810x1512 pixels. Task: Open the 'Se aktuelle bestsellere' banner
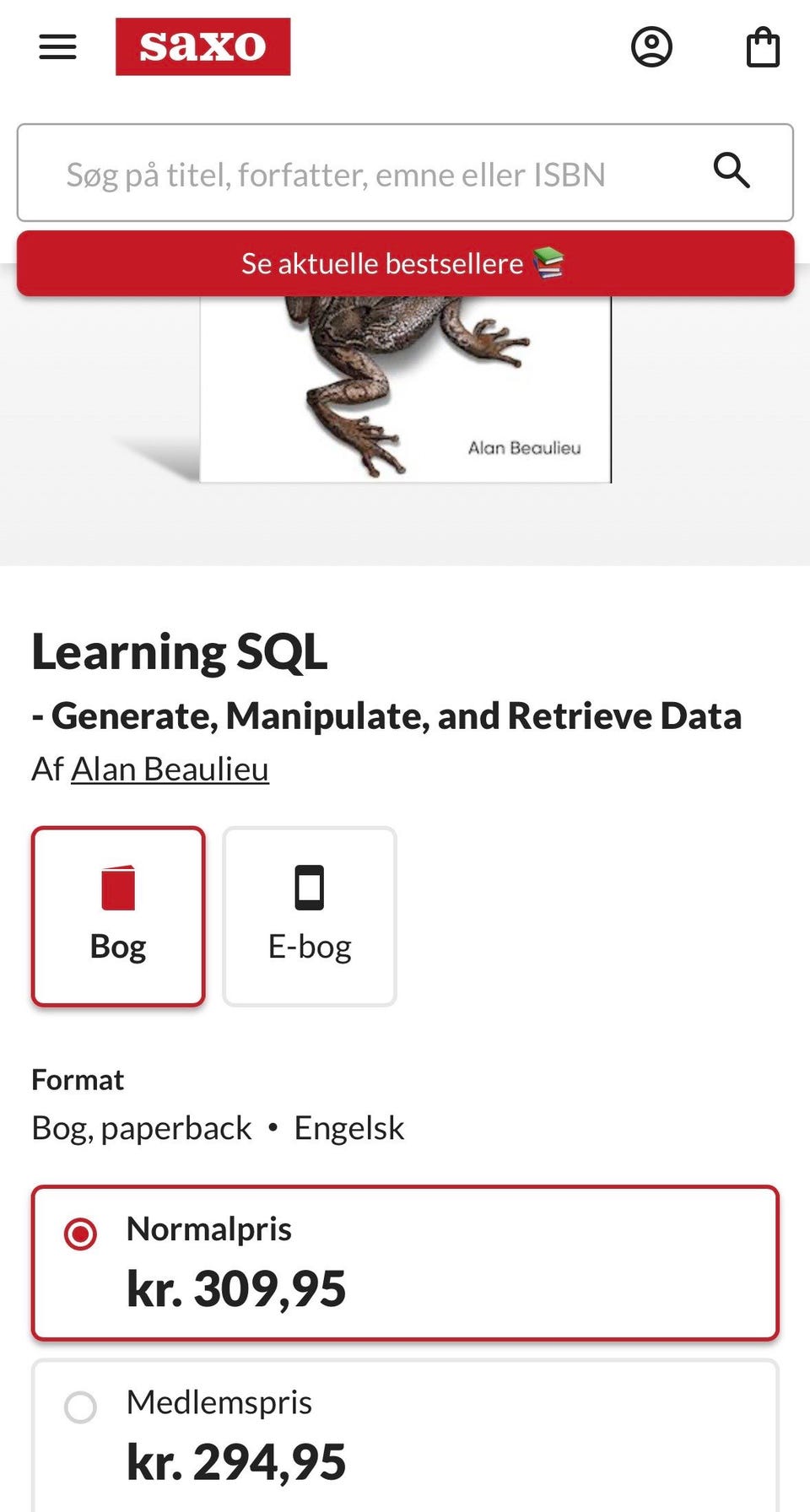pyautogui.click(x=381, y=263)
